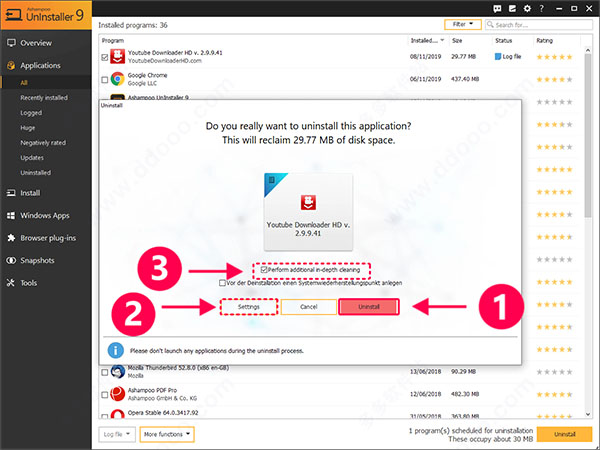
Task: Click the Mozilla Thunderbird icon in list
Action: click(117, 371)
